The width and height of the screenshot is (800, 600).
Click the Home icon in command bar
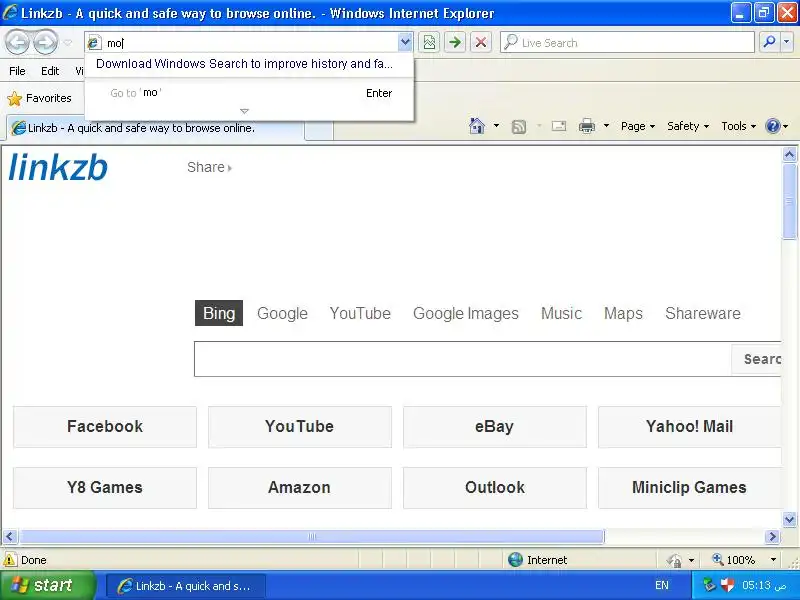click(x=477, y=126)
